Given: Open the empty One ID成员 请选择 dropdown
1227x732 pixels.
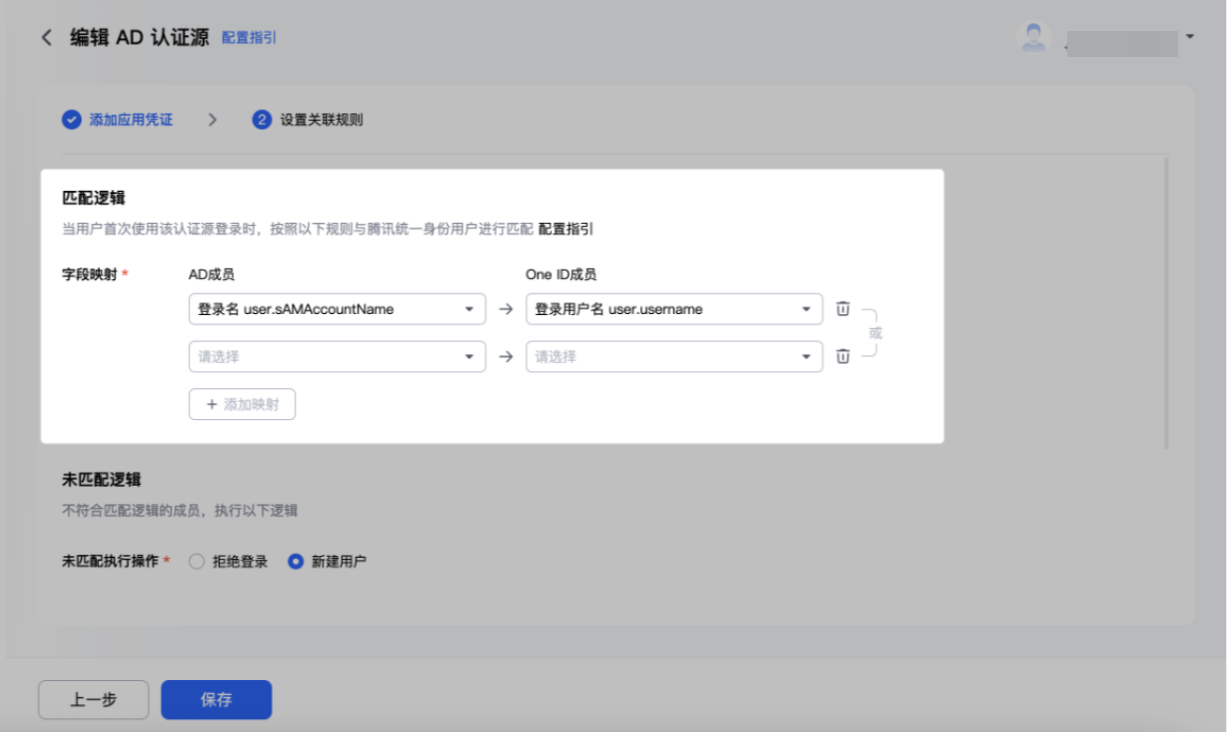Looking at the screenshot, I should coord(674,356).
